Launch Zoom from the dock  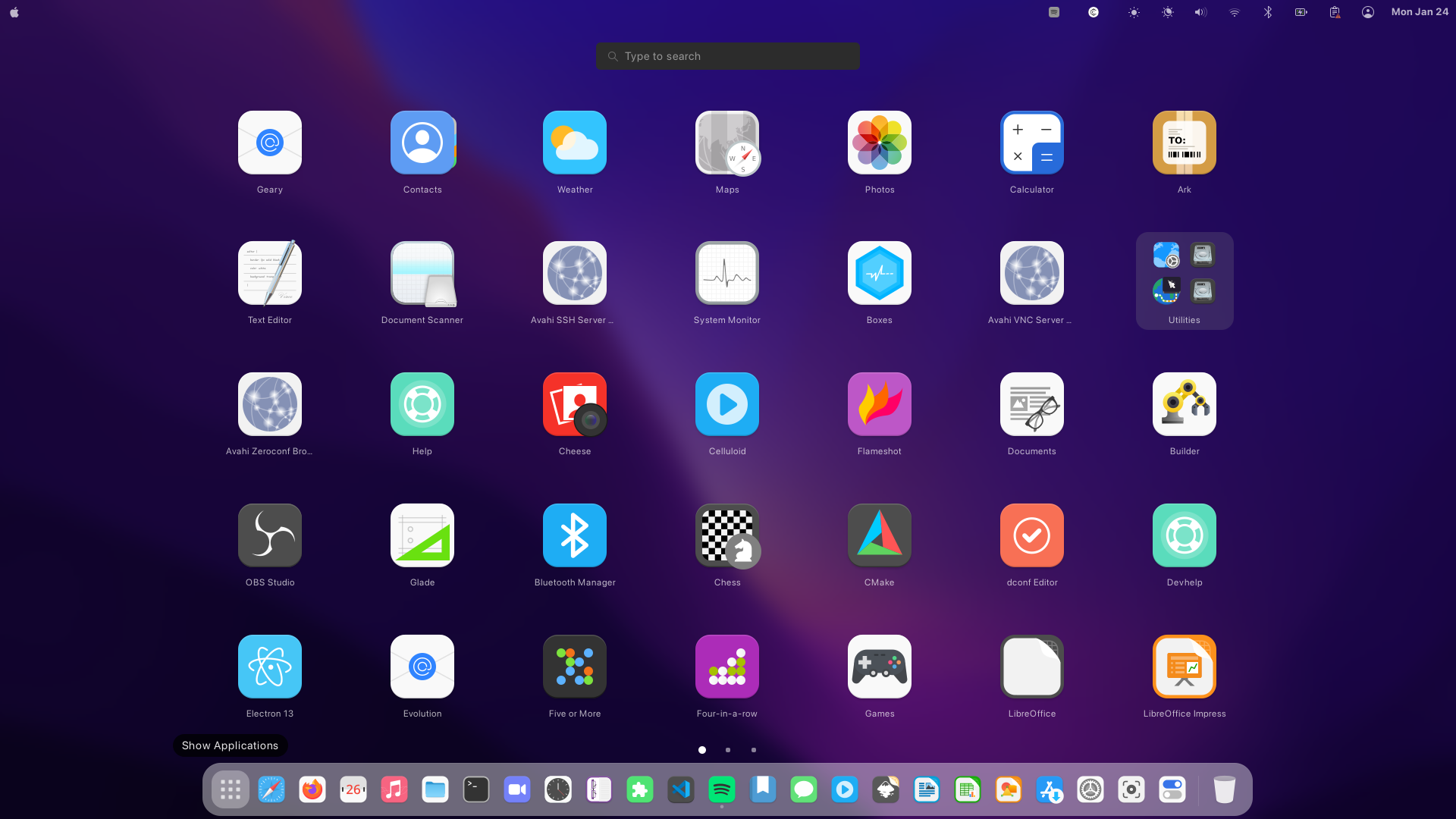pyautogui.click(x=517, y=790)
